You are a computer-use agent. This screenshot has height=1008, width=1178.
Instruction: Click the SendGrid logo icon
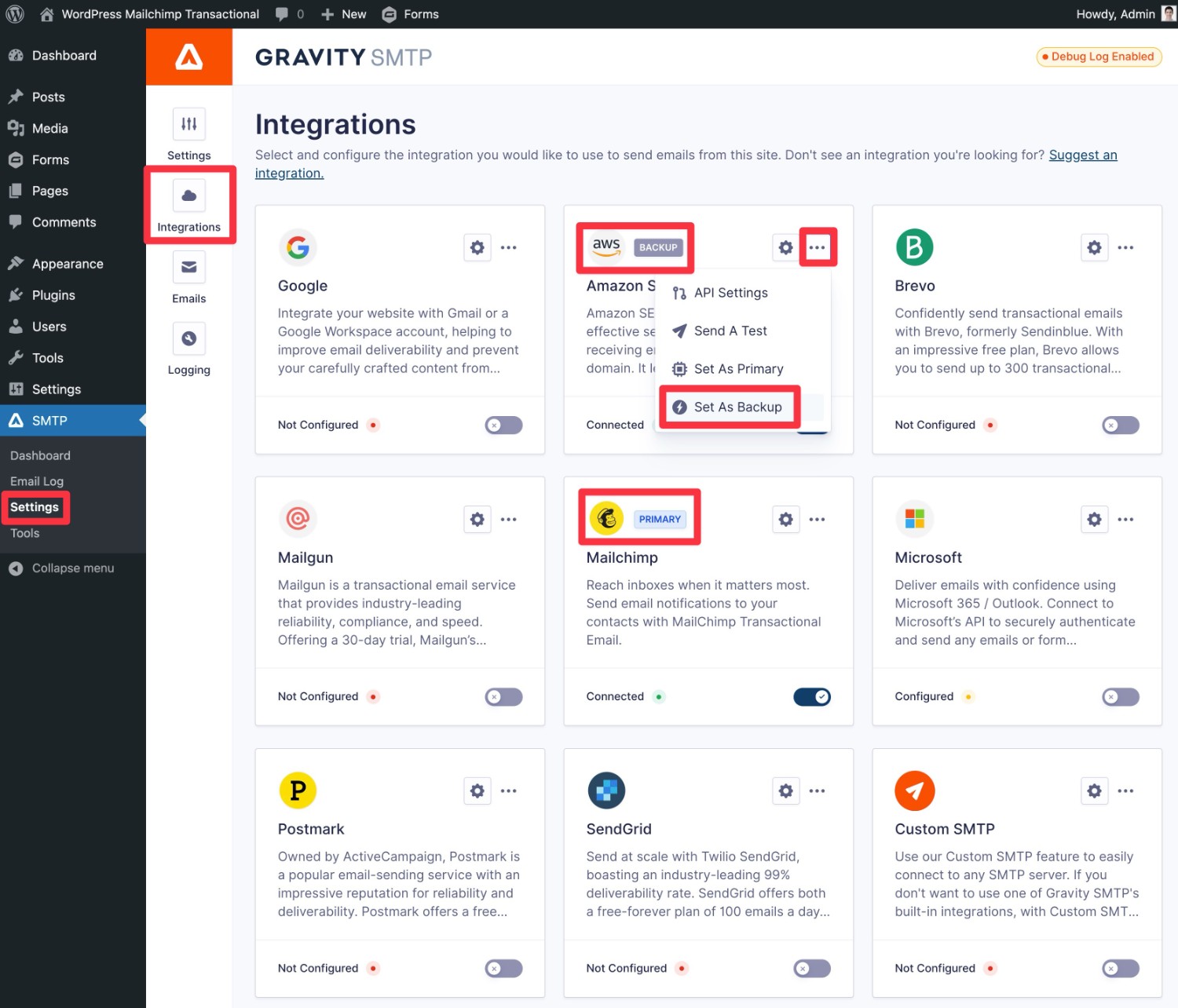pos(606,791)
